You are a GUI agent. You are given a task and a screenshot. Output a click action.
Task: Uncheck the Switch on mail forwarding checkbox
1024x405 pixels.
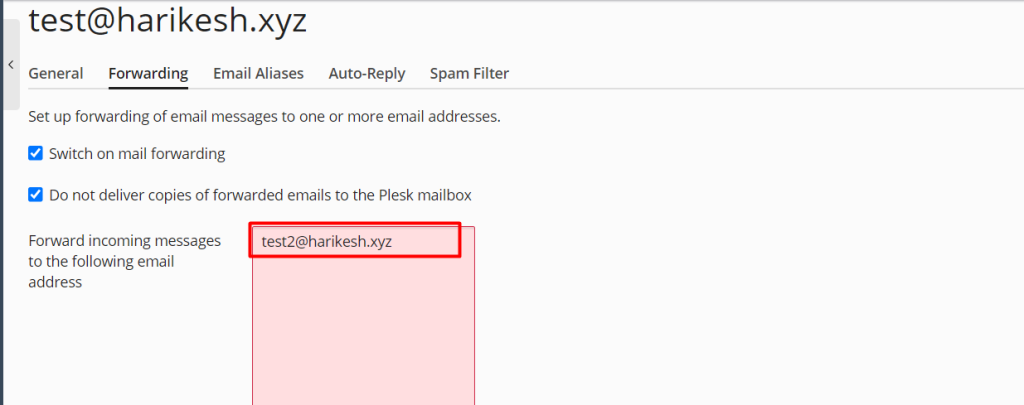tap(35, 154)
